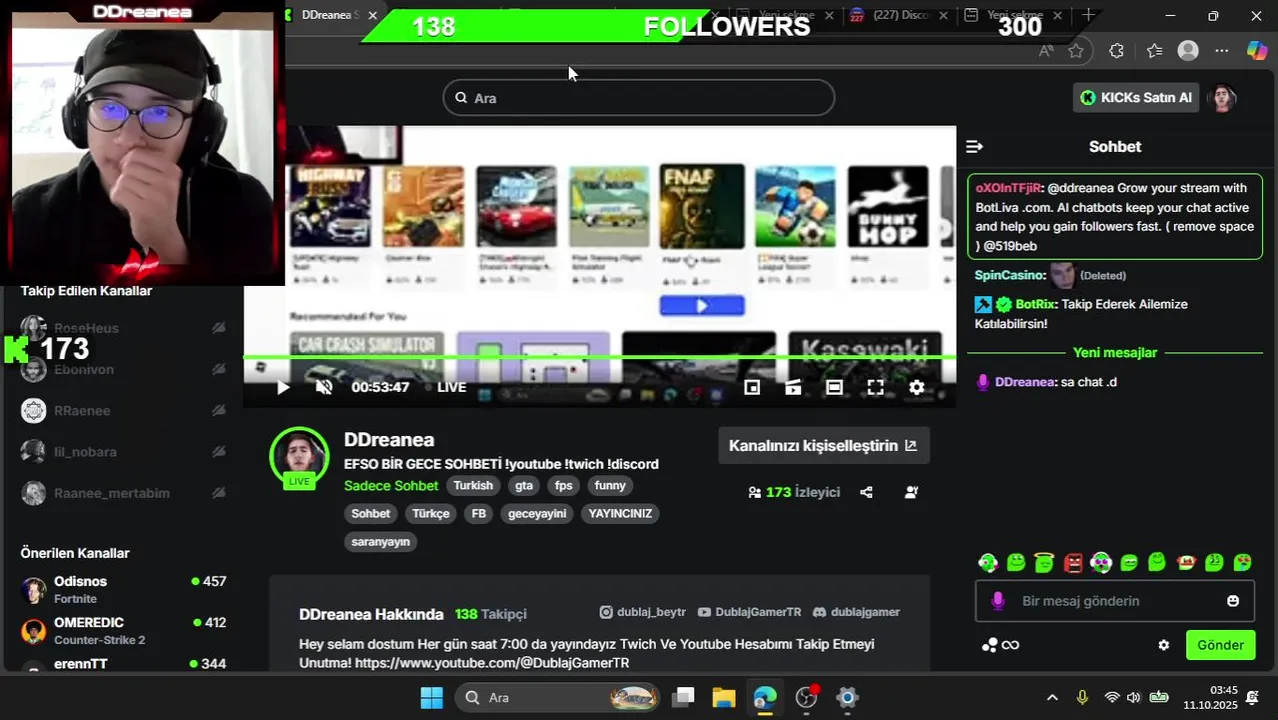Screen dimensions: 1278x720
Task: Open dublaj_beytr Instagram link
Action: coord(642,612)
